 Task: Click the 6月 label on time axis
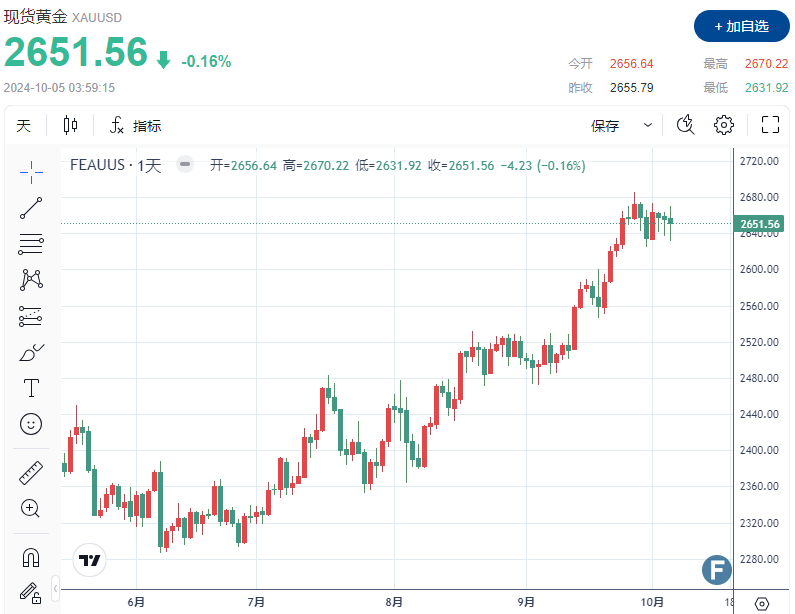[136, 602]
